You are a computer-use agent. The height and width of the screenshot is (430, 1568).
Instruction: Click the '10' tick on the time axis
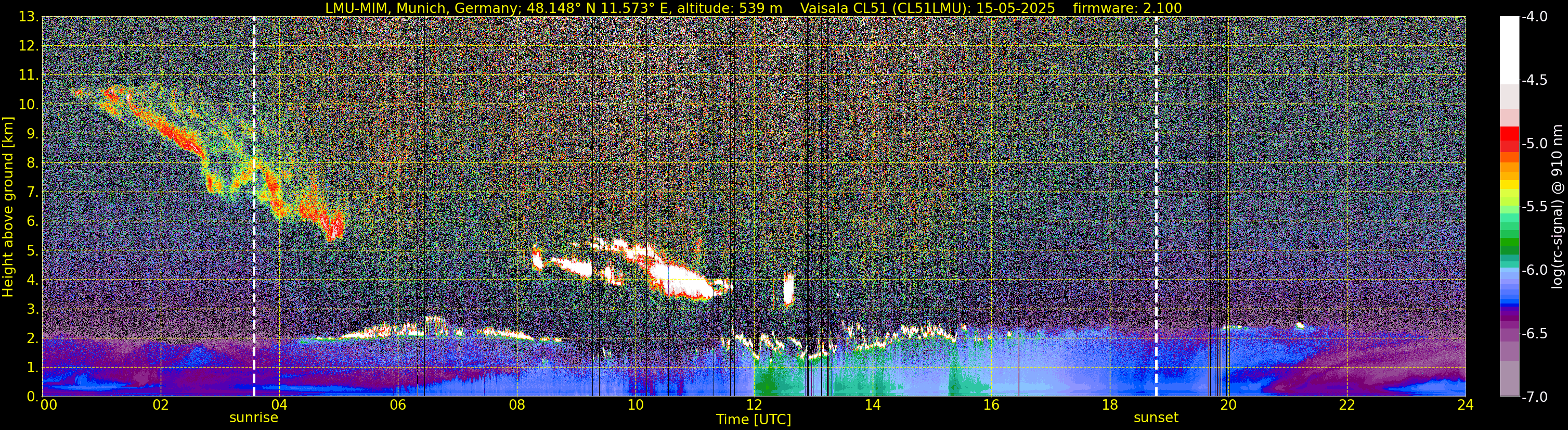click(x=635, y=405)
